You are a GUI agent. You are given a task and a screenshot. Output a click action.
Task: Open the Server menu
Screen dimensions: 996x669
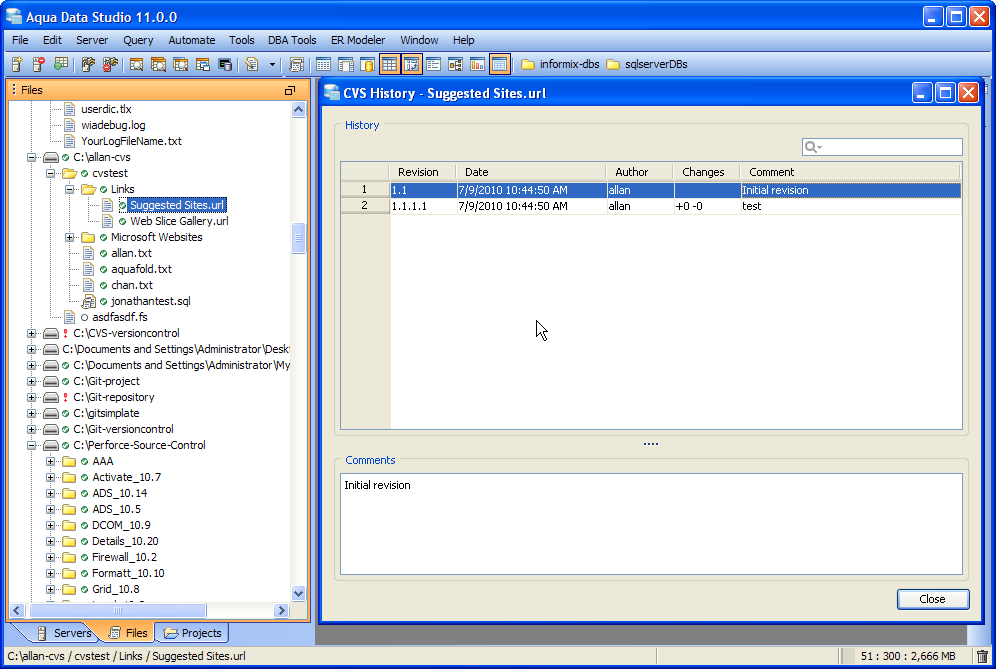[x=92, y=40]
